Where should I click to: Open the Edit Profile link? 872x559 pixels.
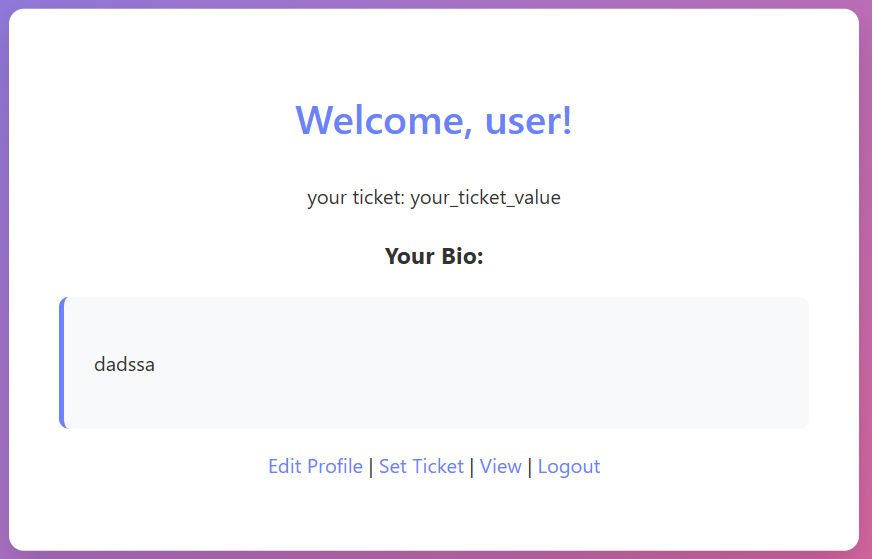(315, 466)
